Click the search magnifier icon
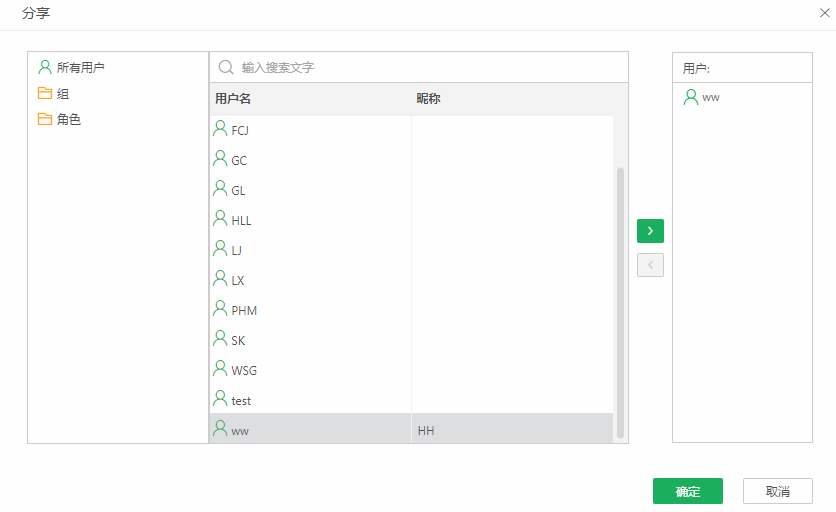836x512 pixels. (226, 67)
